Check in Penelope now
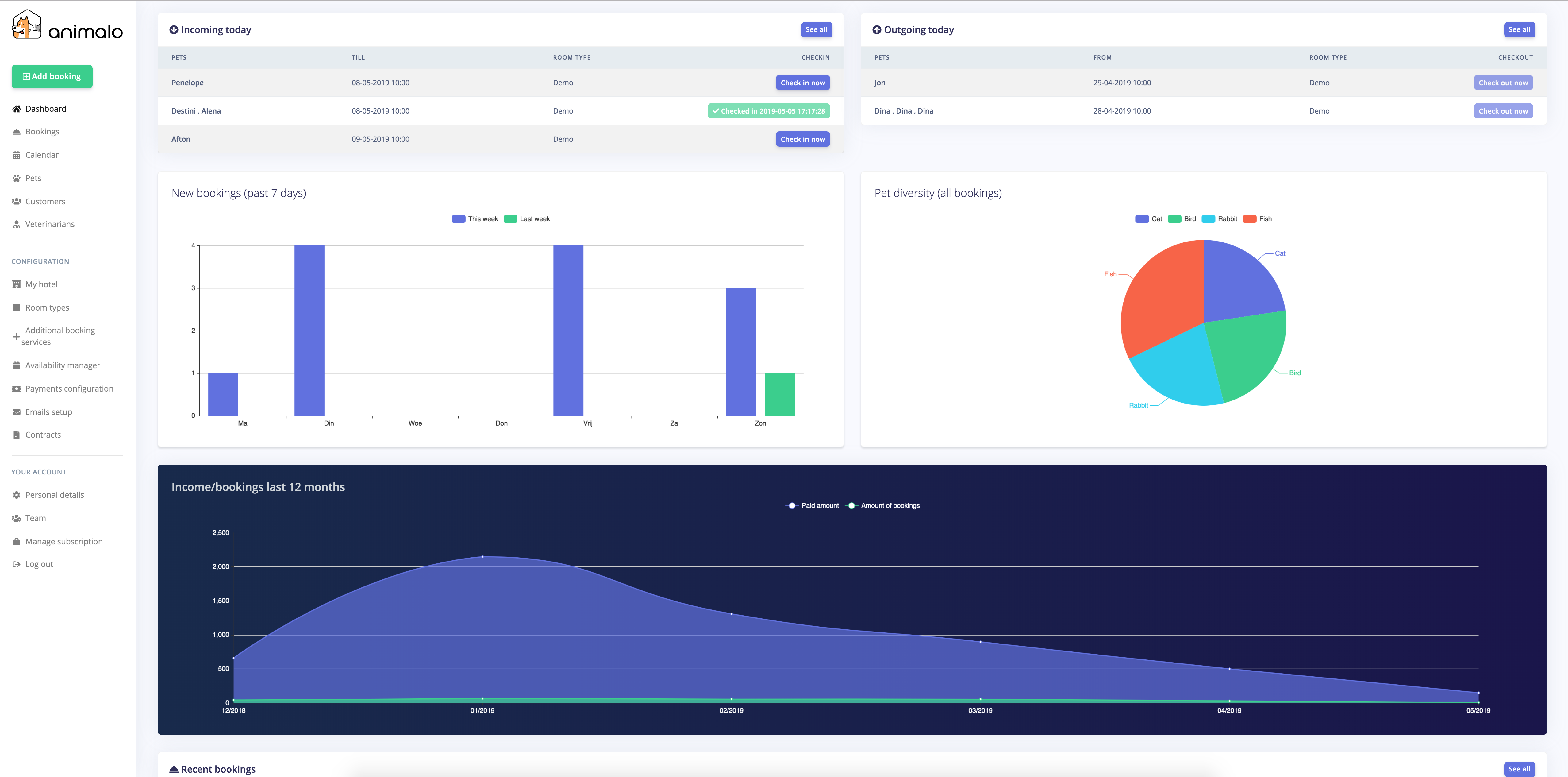Viewport: 1568px width, 777px height. [x=802, y=83]
